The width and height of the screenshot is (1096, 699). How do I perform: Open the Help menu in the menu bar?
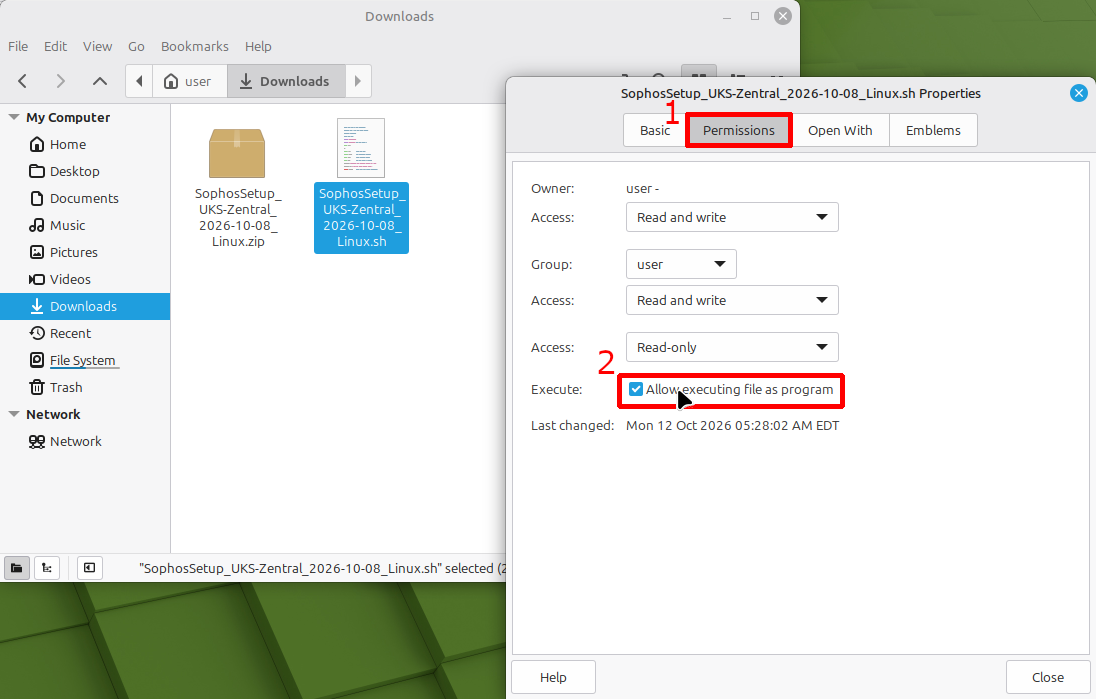(258, 46)
